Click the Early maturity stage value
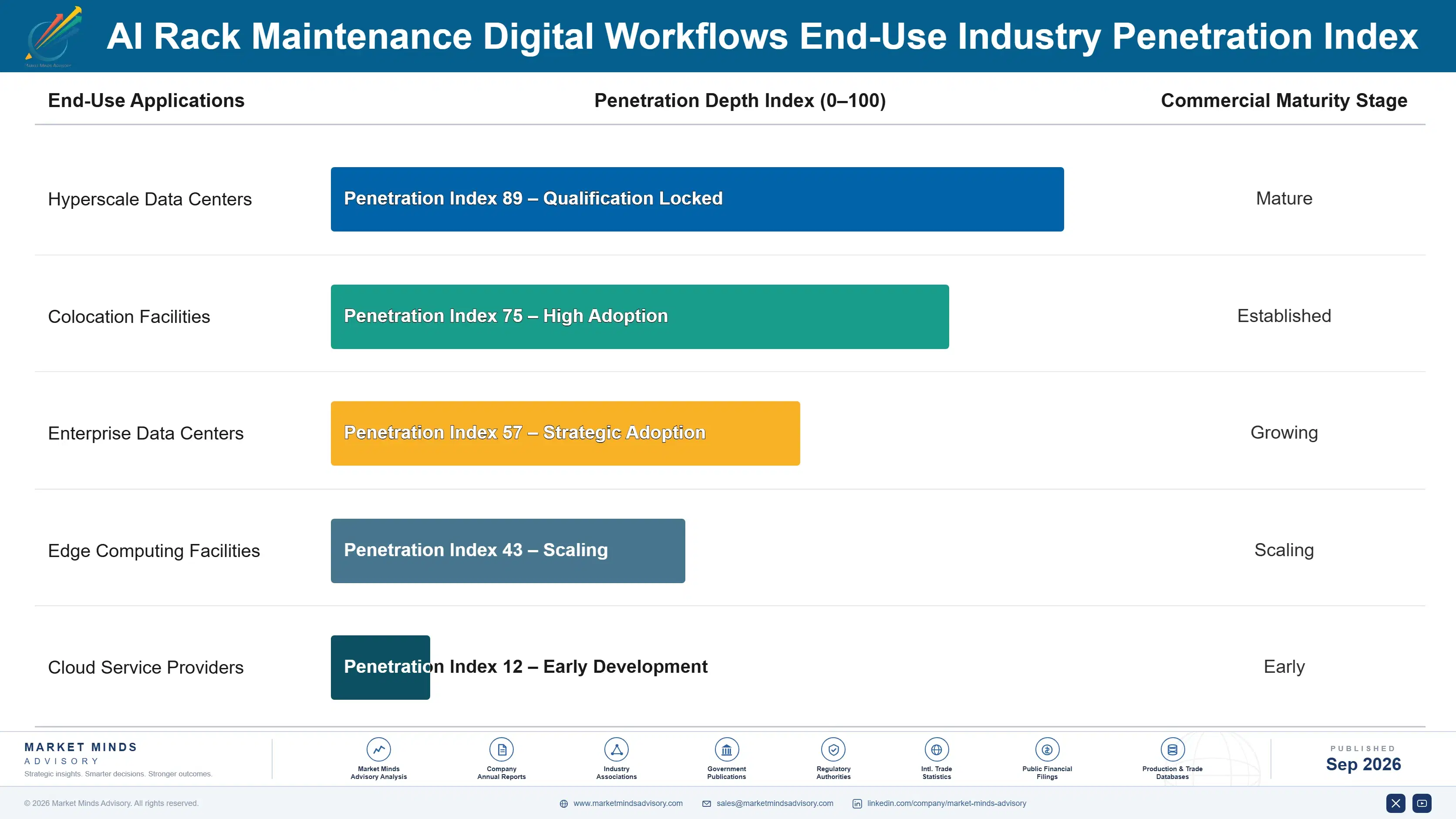Viewport: 1456px width, 819px height. pos(1284,667)
